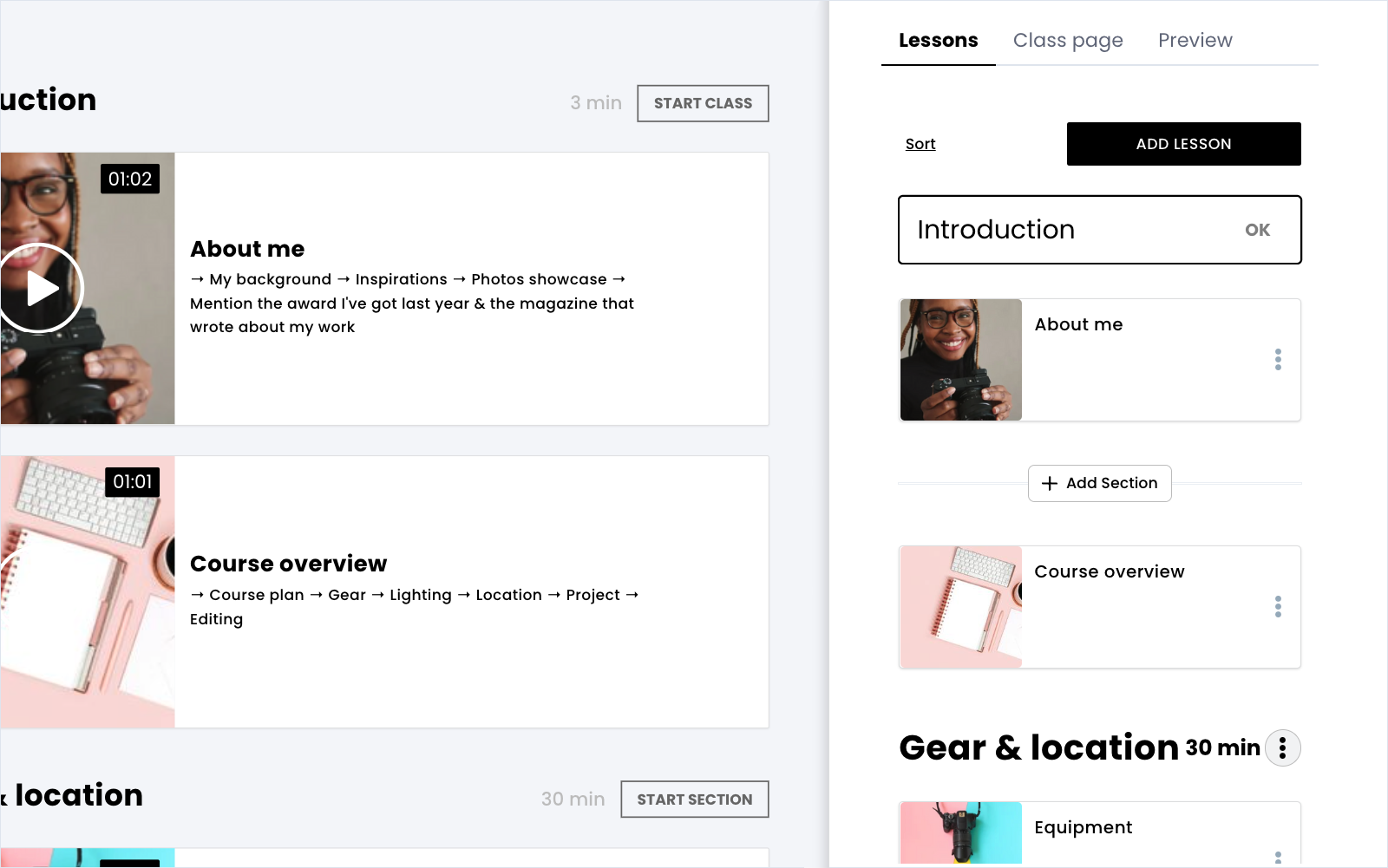This screenshot has width=1388, height=868.
Task: Open Gear & location section options menu
Action: coord(1282,748)
